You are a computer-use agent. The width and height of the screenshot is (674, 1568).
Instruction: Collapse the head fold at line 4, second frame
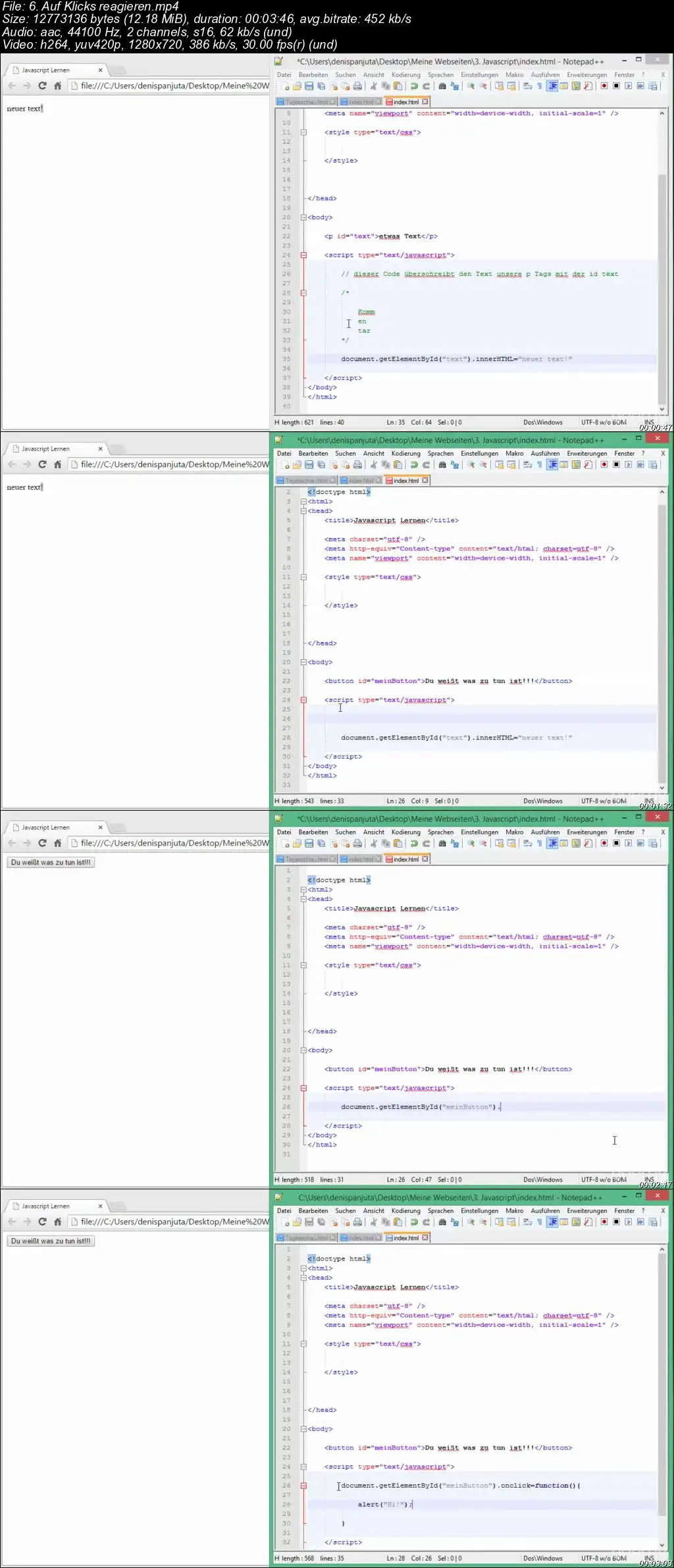(303, 511)
